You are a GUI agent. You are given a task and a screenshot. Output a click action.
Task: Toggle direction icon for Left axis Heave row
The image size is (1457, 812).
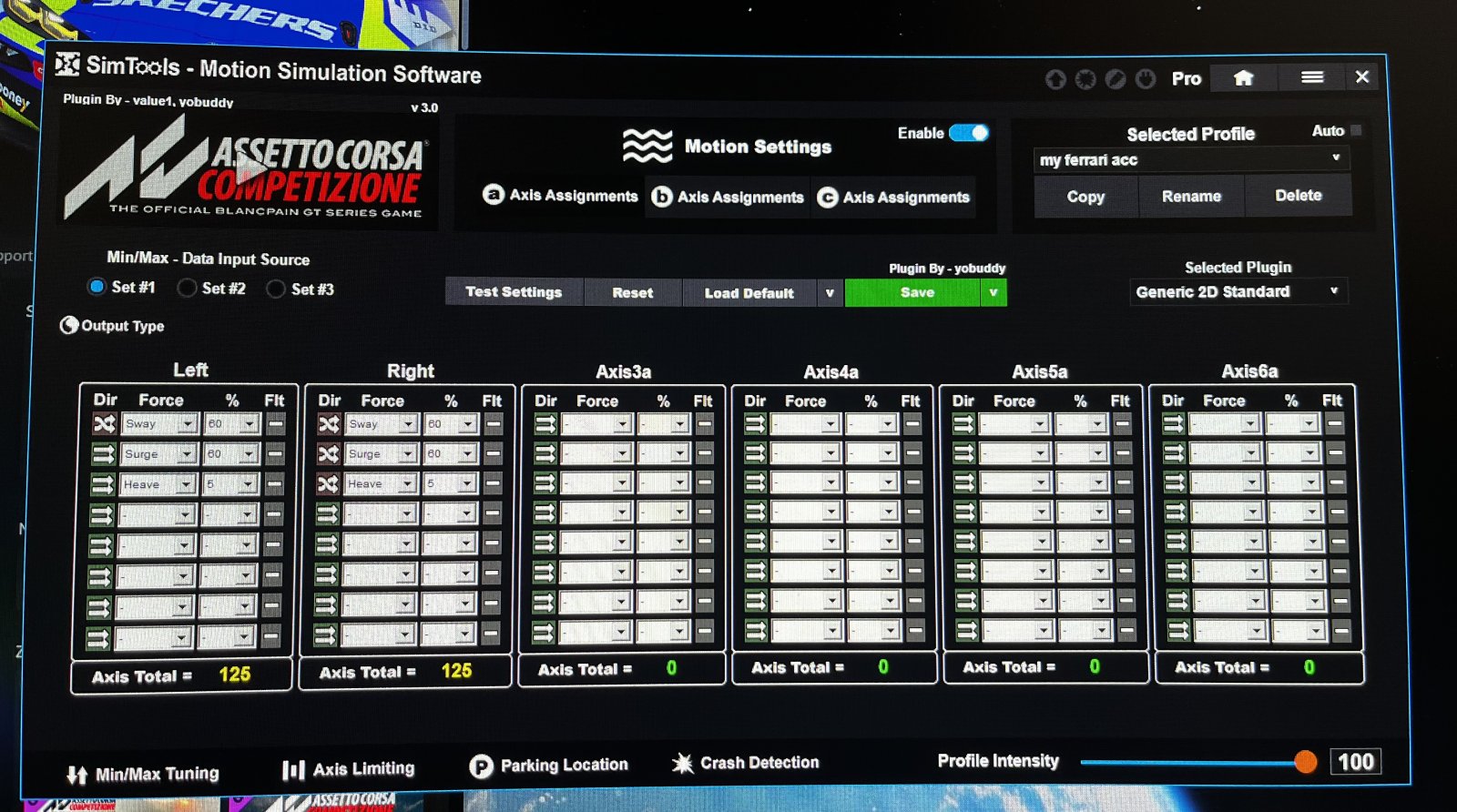click(x=102, y=483)
